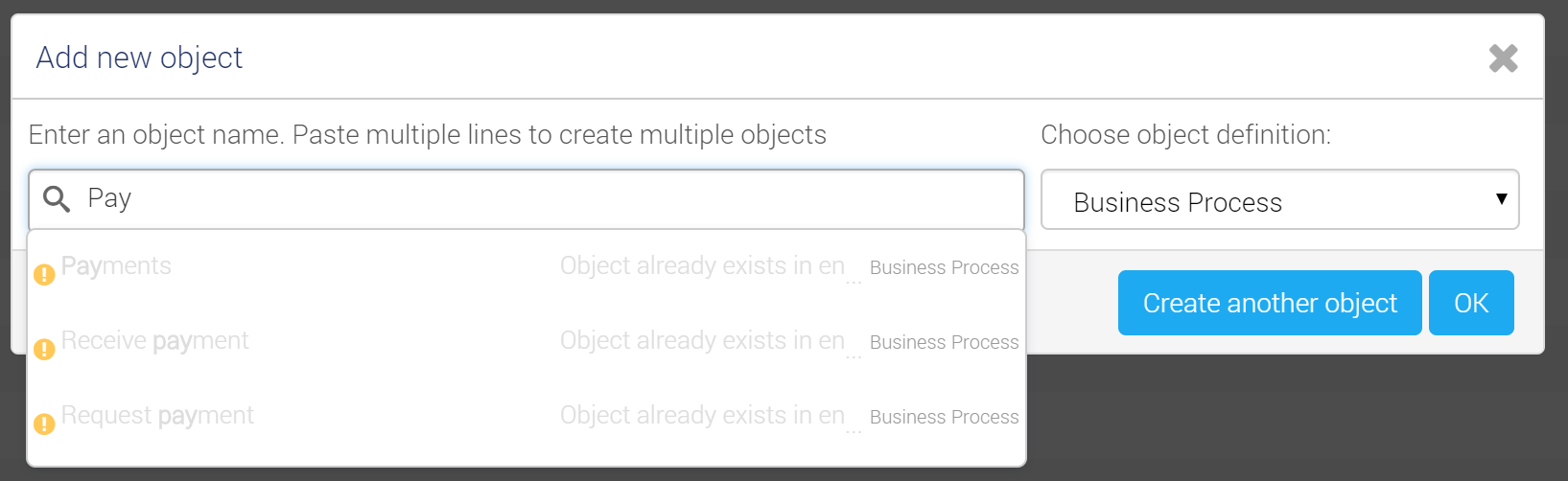Focus the object name input field

pos(527,199)
